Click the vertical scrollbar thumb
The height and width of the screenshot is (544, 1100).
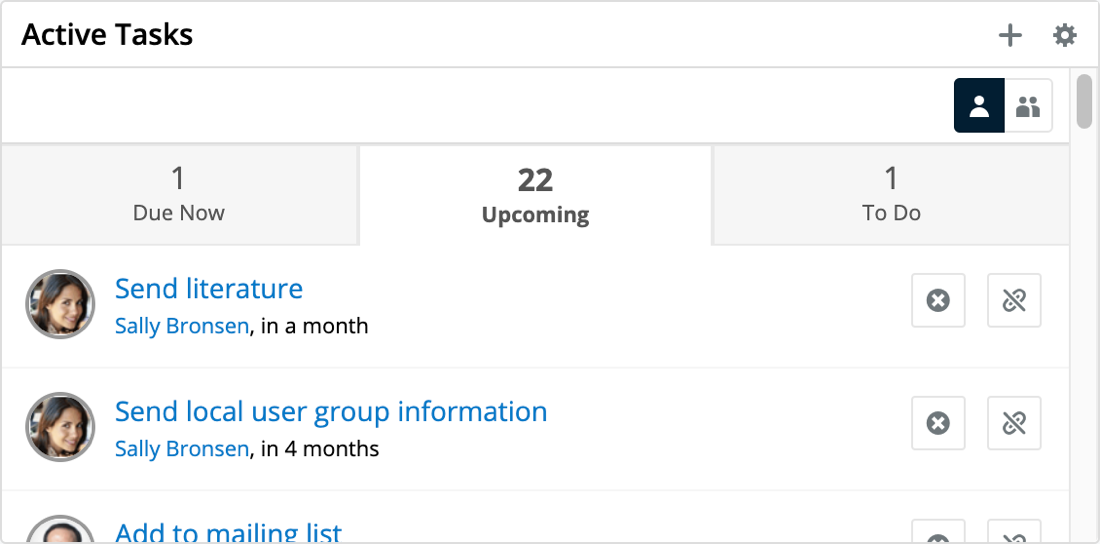coord(1084,101)
